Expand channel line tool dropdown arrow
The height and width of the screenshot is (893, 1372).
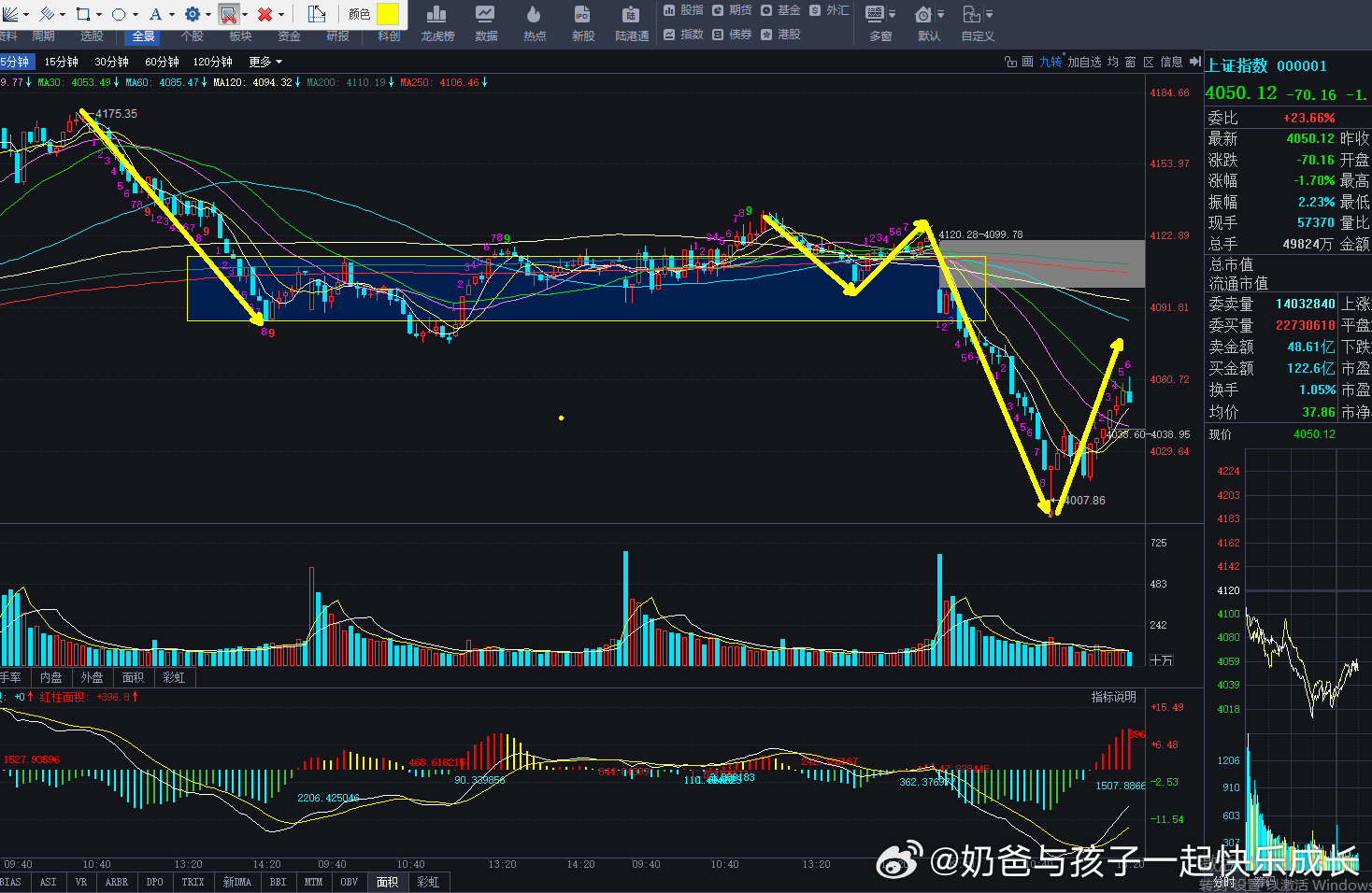tap(62, 15)
